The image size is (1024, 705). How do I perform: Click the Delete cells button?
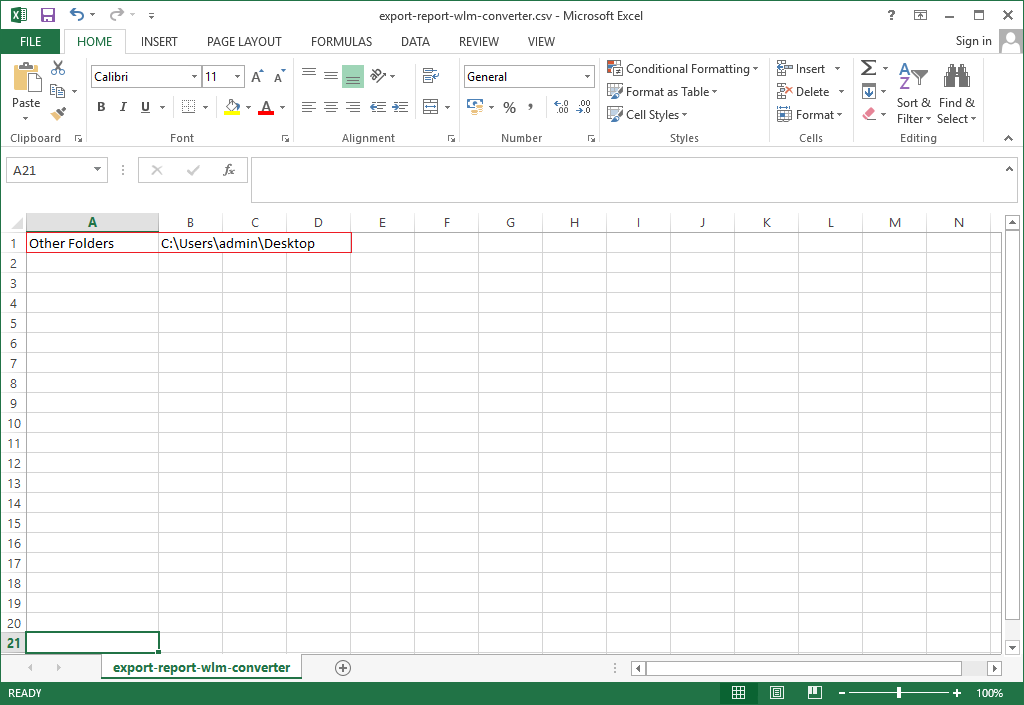[803, 91]
